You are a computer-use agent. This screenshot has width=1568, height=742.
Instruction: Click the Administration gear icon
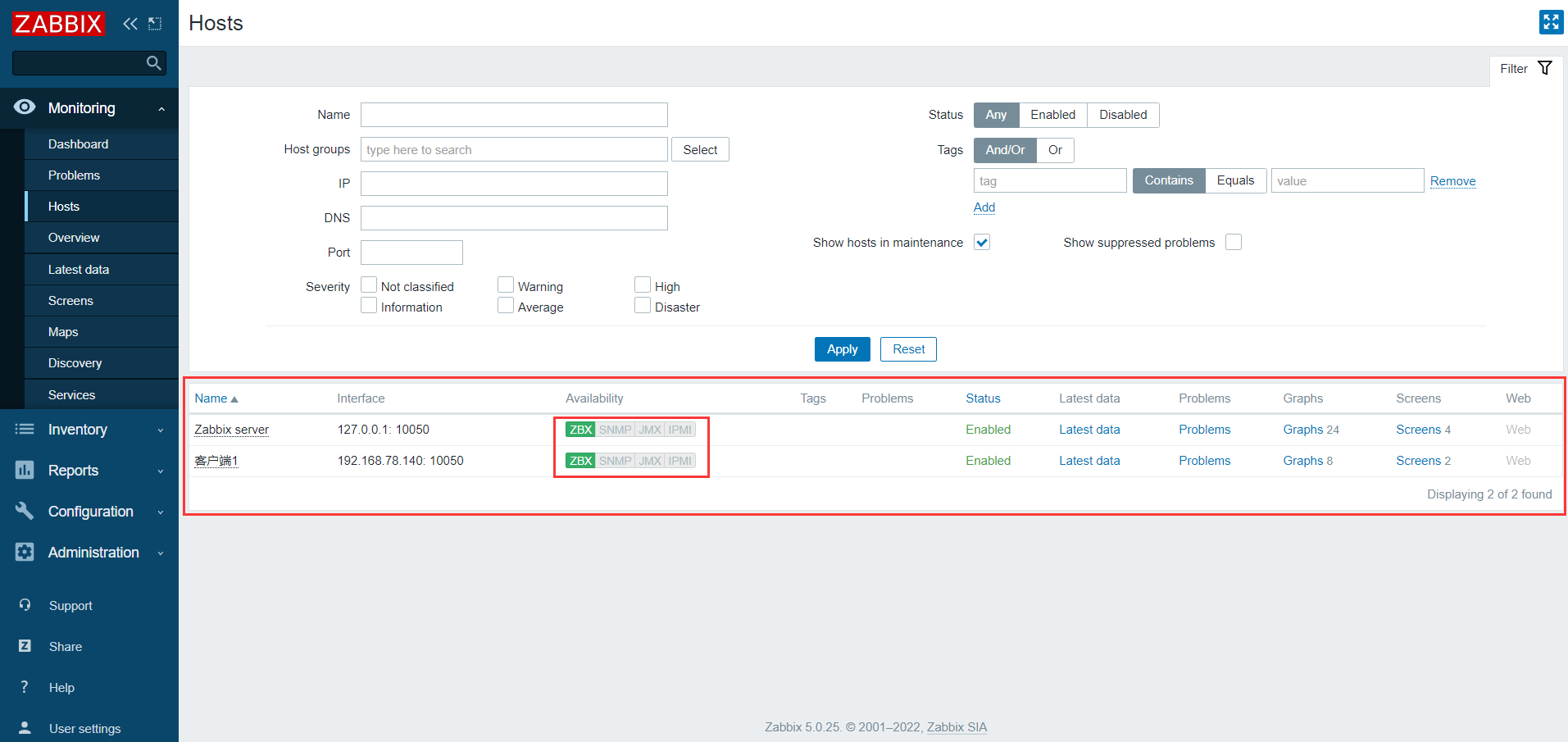pos(25,552)
